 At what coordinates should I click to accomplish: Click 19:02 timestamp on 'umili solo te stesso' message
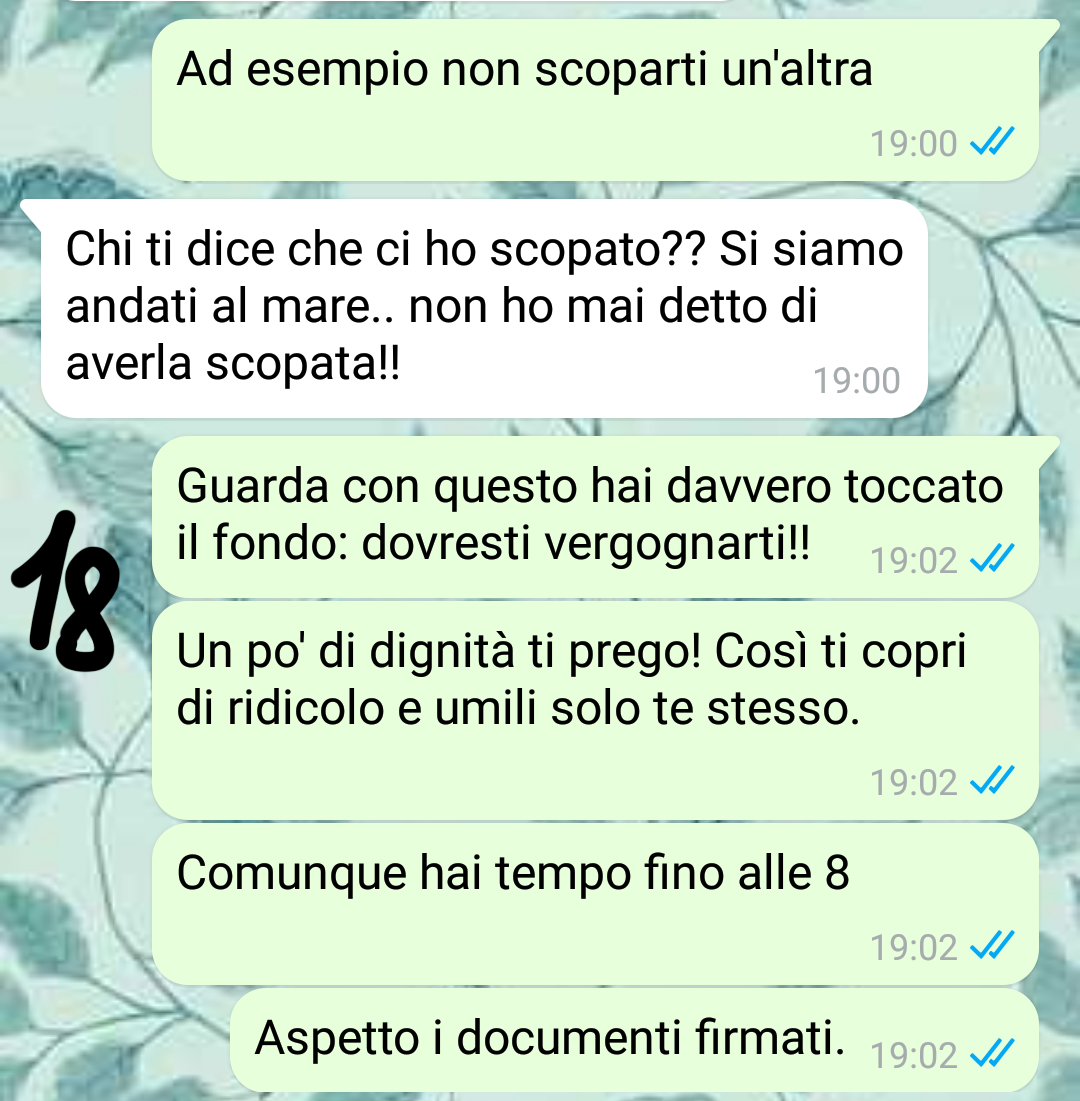pos(914,782)
